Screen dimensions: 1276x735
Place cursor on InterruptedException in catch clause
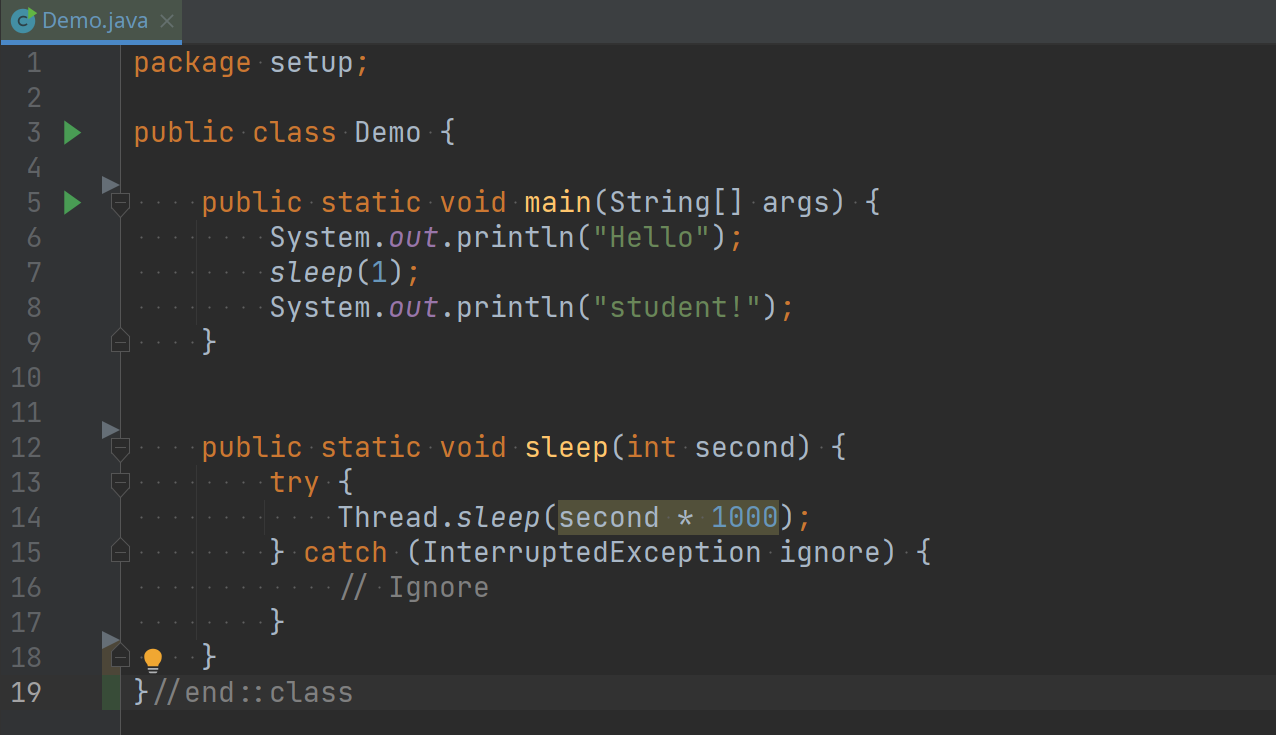[x=592, y=552]
